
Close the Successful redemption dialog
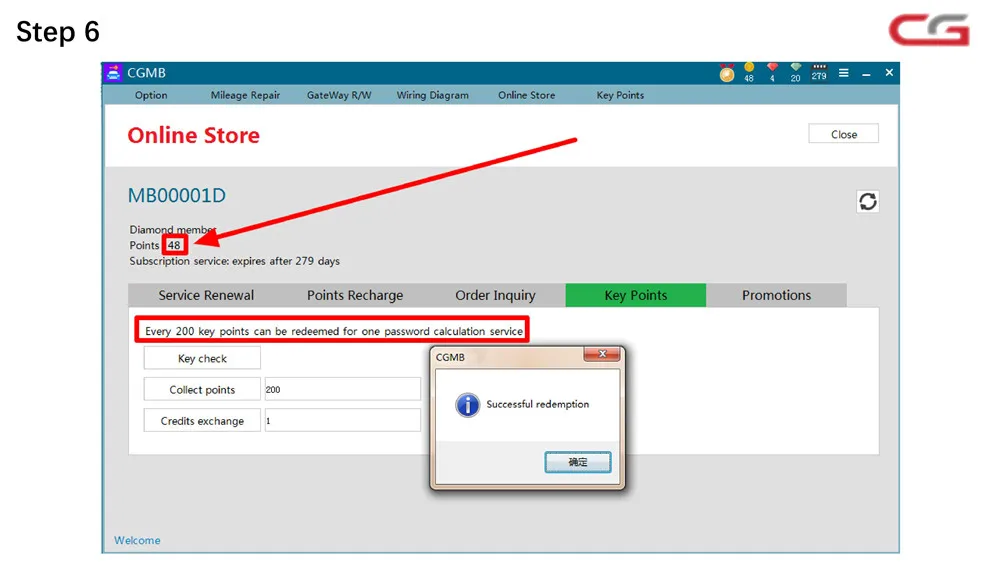pyautogui.click(x=601, y=354)
